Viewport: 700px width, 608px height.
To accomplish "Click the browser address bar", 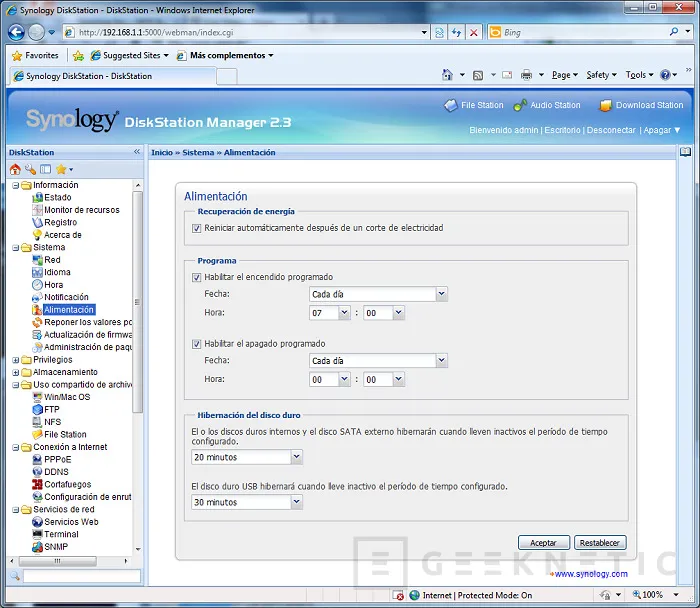I will 246,33.
